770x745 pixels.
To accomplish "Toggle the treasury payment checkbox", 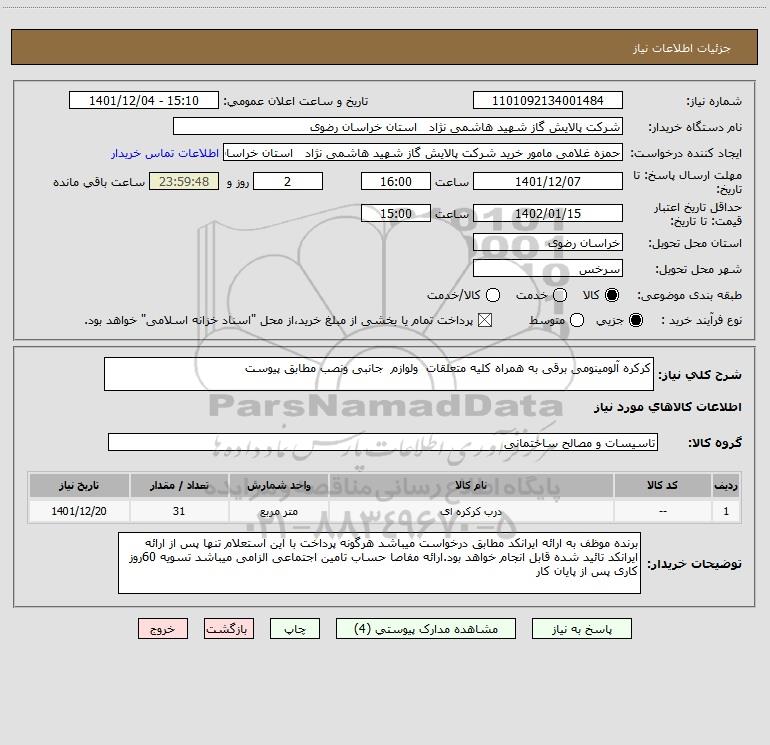I will click(486, 320).
